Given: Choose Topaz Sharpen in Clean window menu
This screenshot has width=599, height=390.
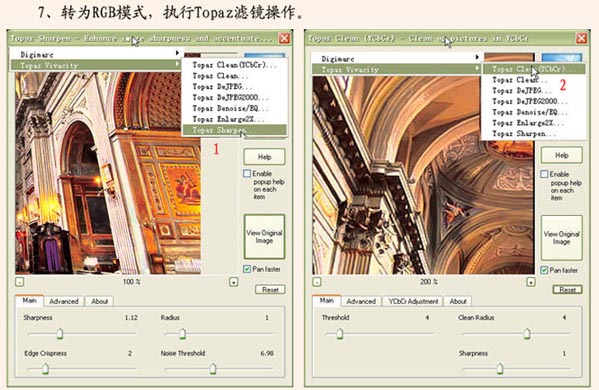Looking at the screenshot, I should coord(534,134).
